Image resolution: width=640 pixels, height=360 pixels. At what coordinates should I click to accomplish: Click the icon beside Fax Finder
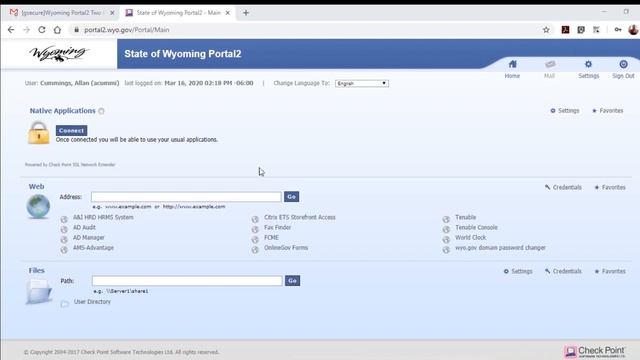click(x=255, y=229)
